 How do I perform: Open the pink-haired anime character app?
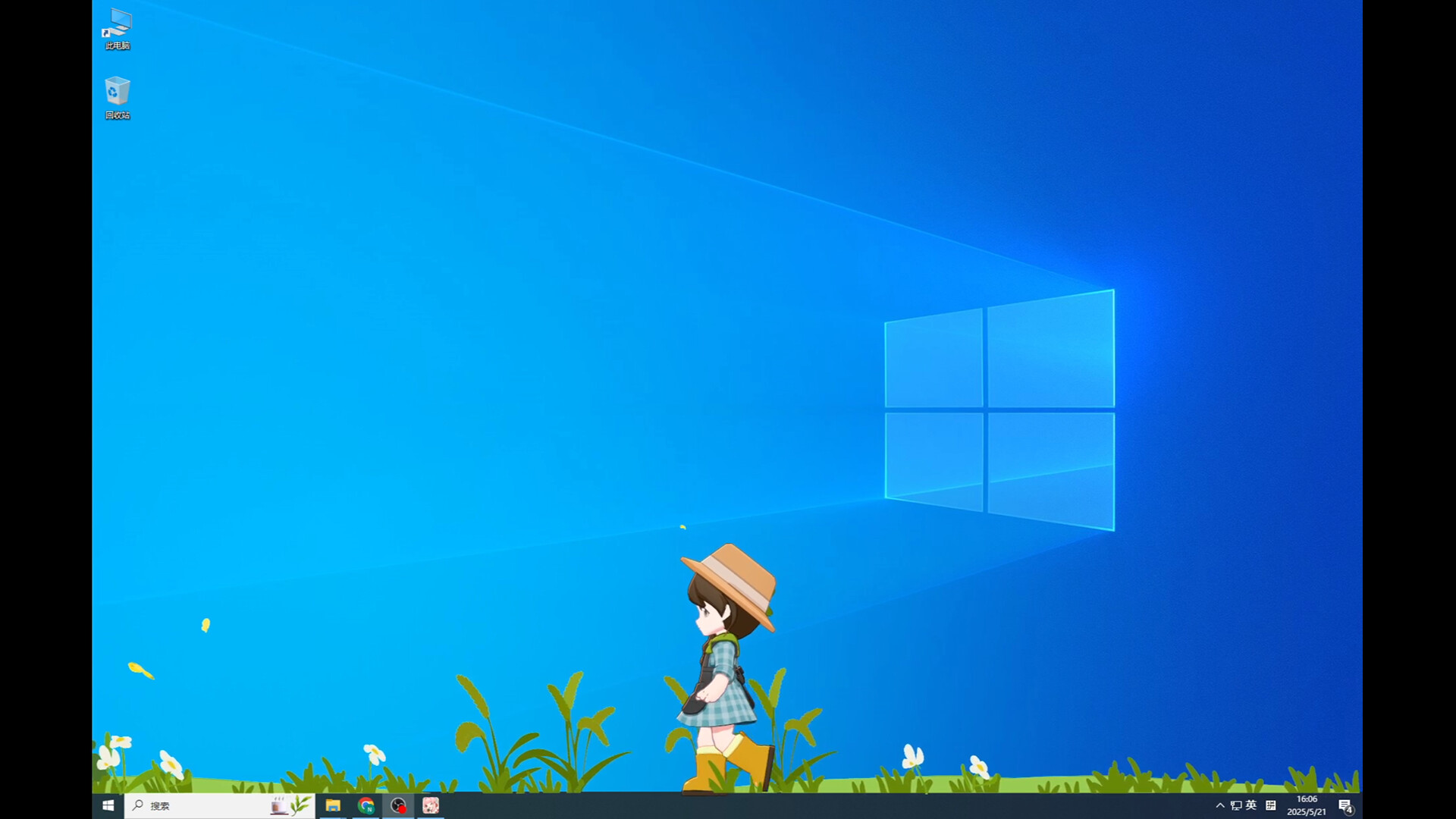pos(431,805)
